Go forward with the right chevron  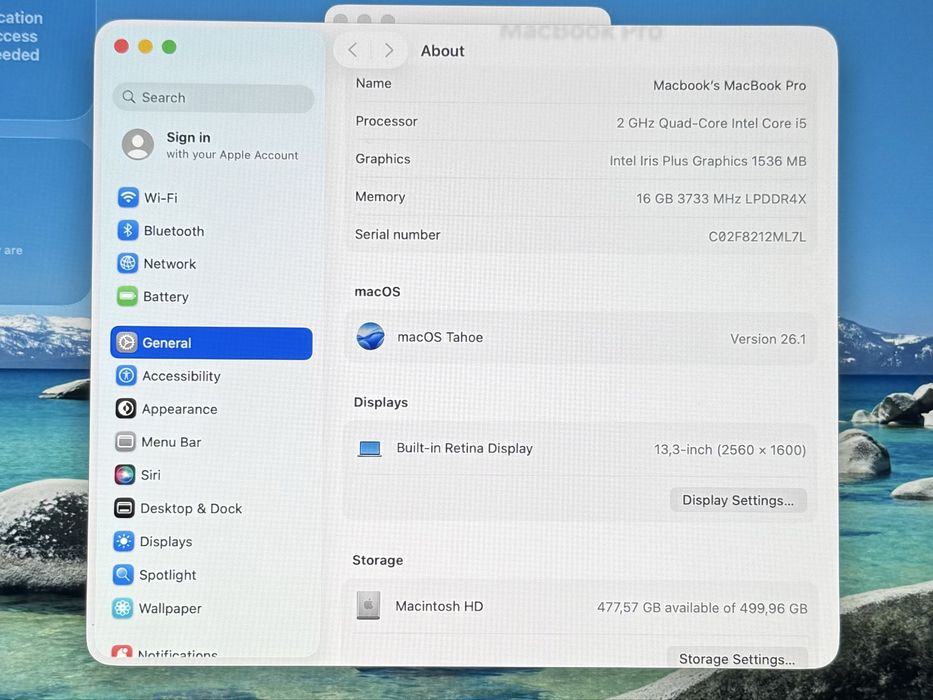389,50
